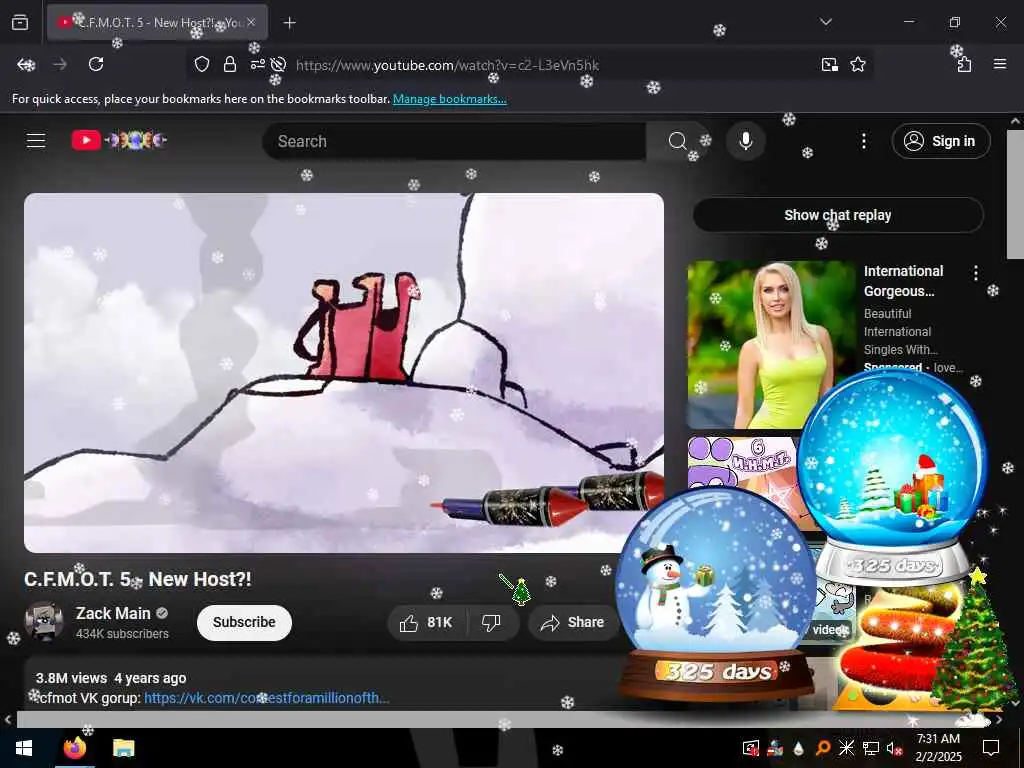This screenshot has height=768, width=1024.
Task: Share the video
Action: (573, 623)
